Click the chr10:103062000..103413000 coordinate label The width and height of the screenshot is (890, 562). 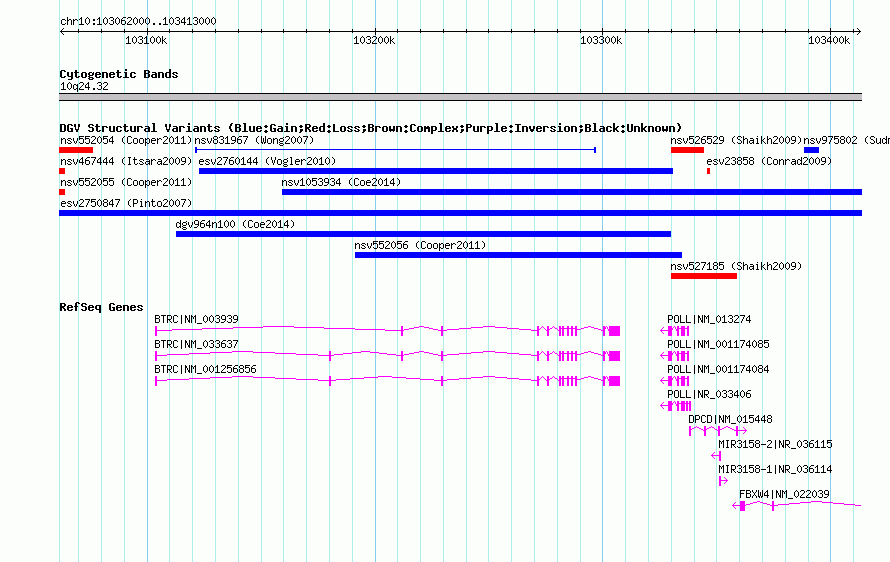click(x=138, y=21)
